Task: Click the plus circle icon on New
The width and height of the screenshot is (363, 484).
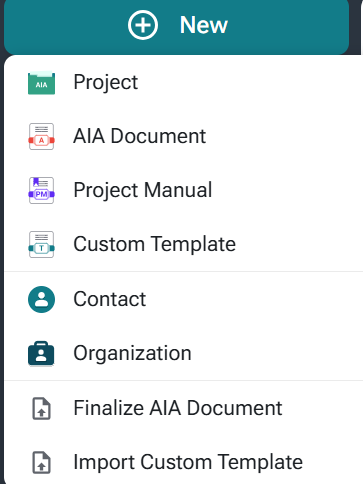Action: click(x=143, y=25)
